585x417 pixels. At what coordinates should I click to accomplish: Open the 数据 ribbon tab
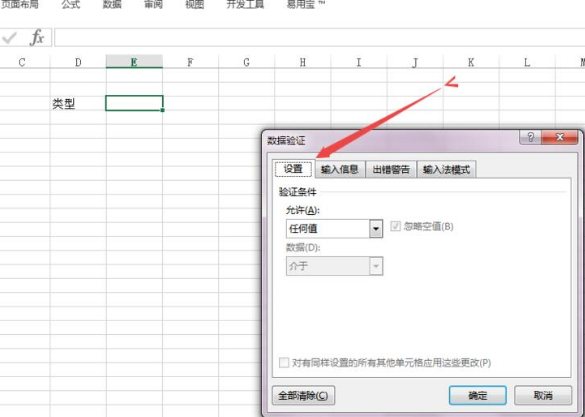[112, 4]
